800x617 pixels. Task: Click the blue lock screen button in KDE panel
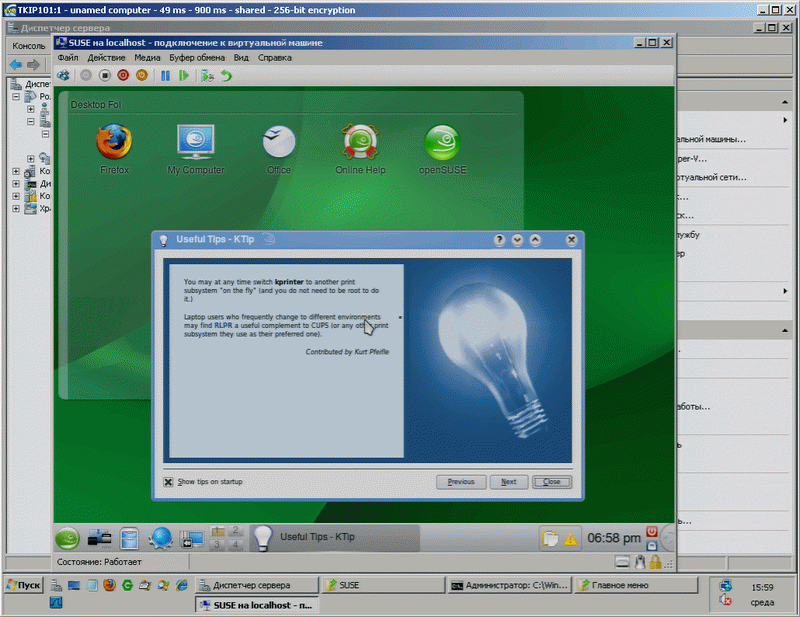(652, 545)
